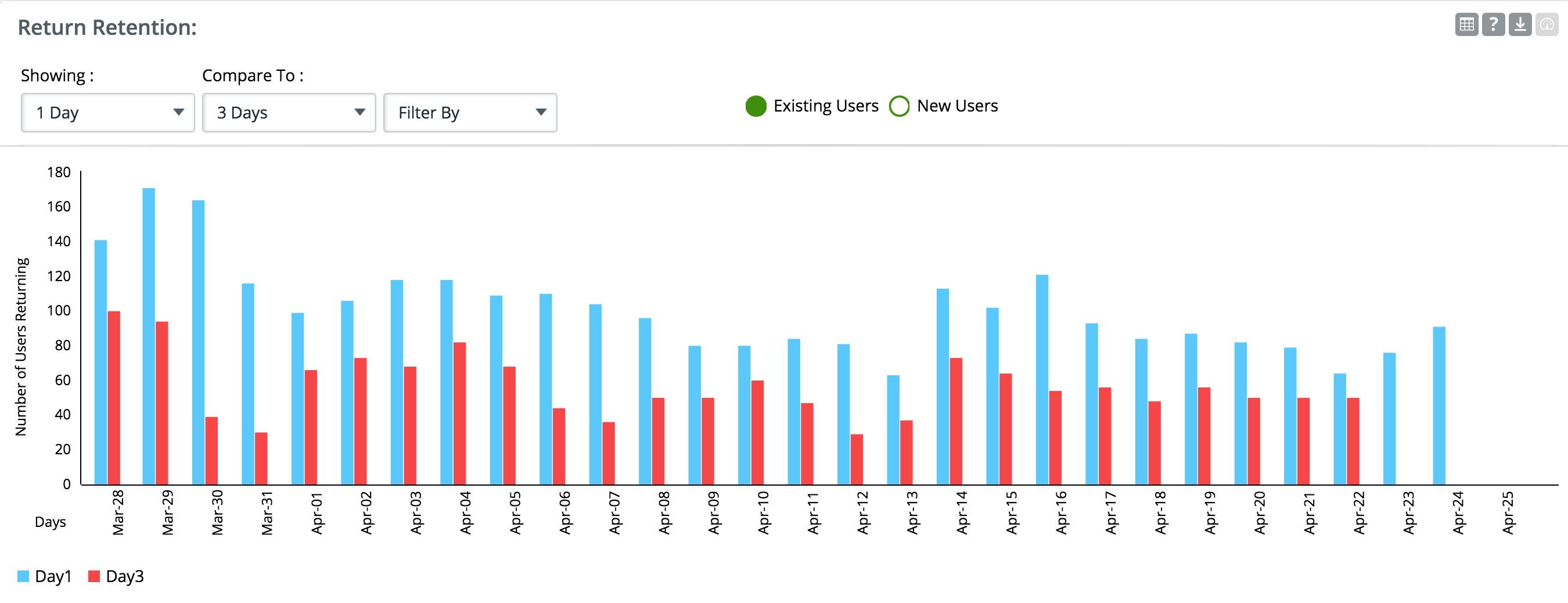This screenshot has height=603, width=1568.
Task: Click the help question mark icon
Action: 1493,25
